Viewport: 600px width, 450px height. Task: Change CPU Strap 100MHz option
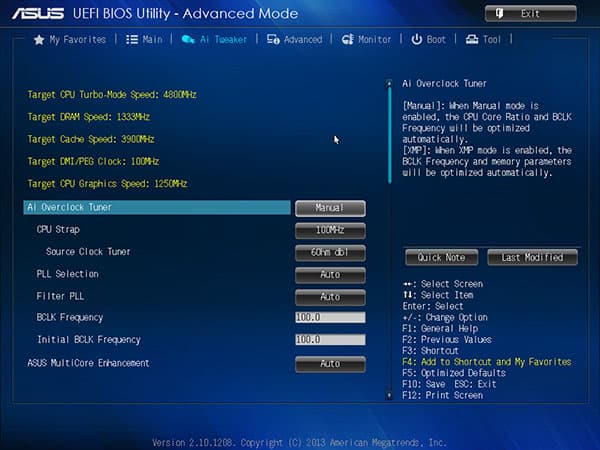click(x=330, y=230)
